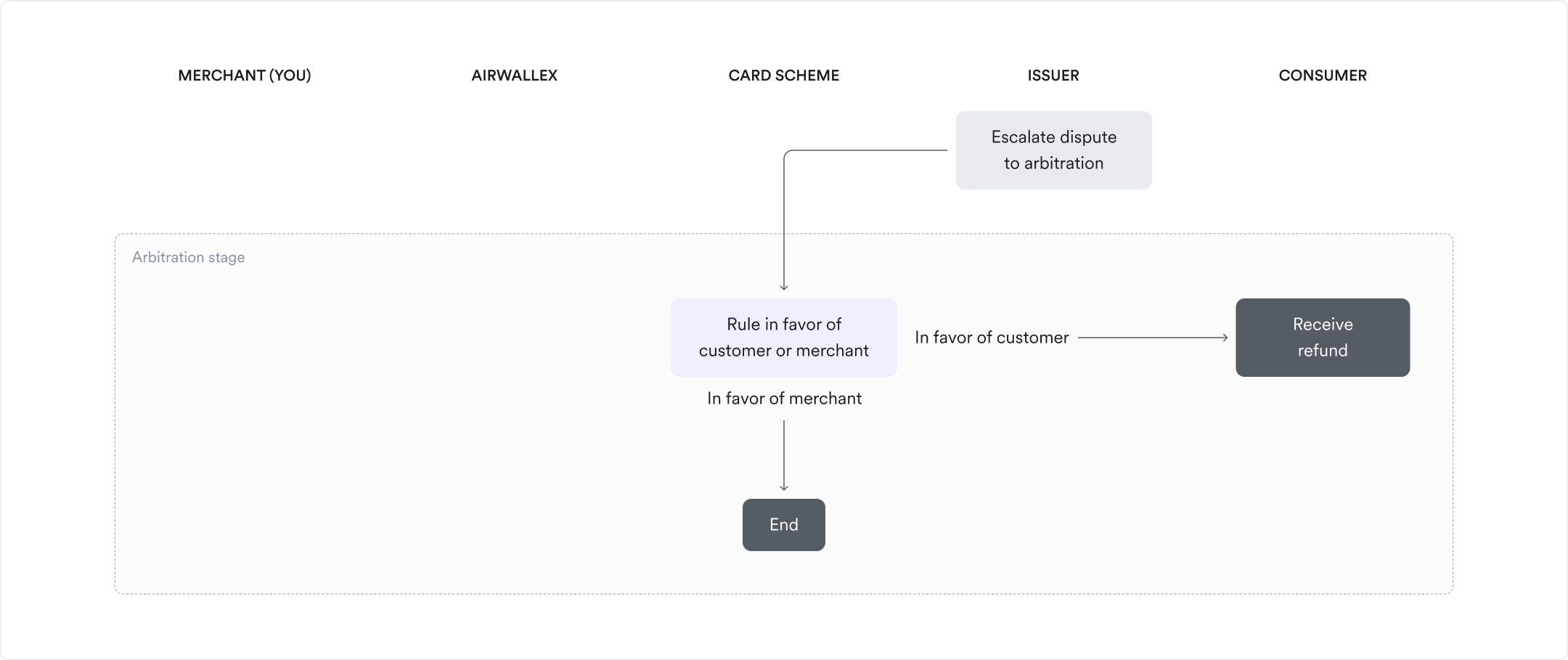This screenshot has width=1568, height=660.
Task: Select the 'Escalate dispute to arbitration' node
Action: pyautogui.click(x=1053, y=150)
